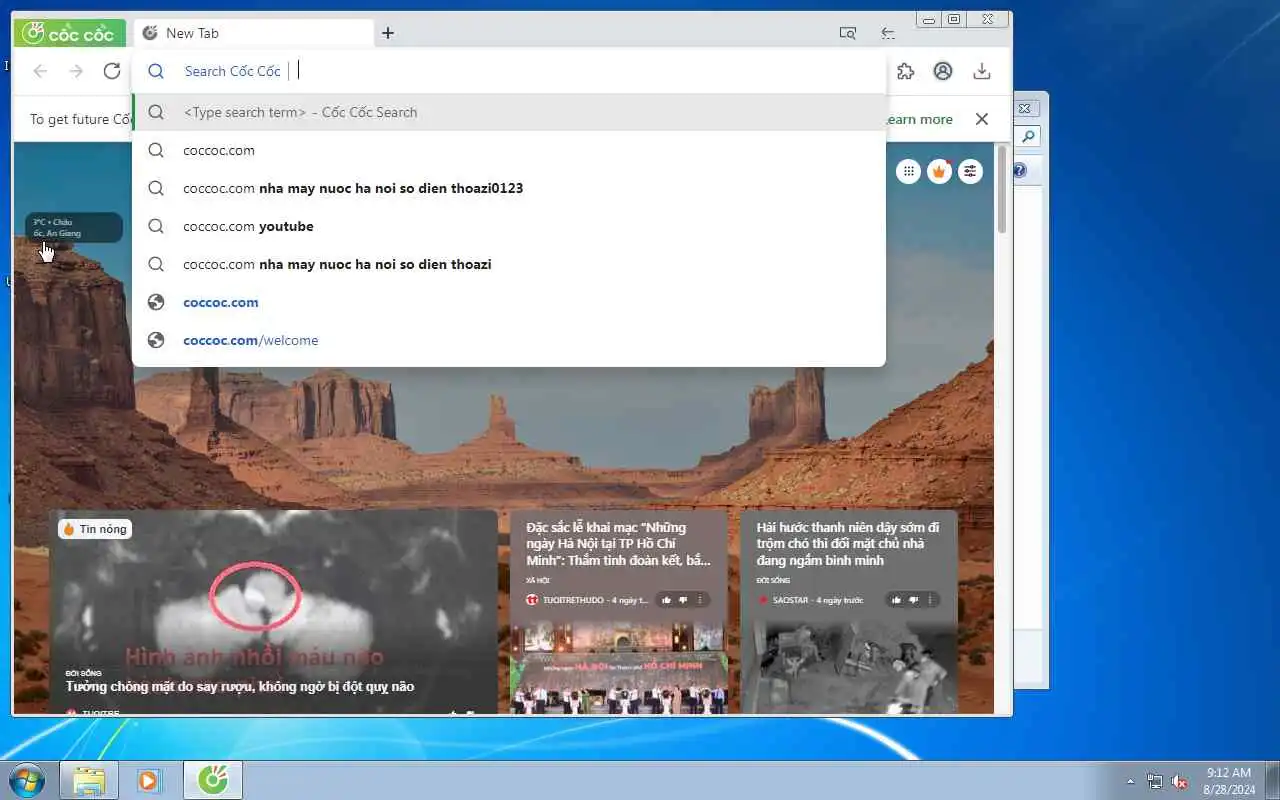Screen dimensions: 1280x800
Task: Switch to the New Tab tab
Action: 254,33
